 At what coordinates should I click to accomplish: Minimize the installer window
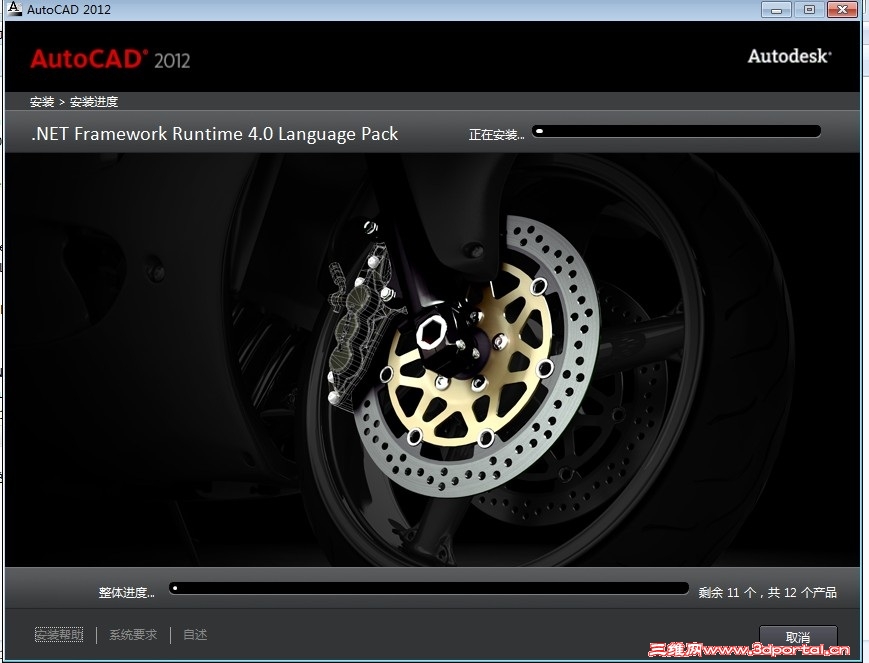(x=775, y=9)
